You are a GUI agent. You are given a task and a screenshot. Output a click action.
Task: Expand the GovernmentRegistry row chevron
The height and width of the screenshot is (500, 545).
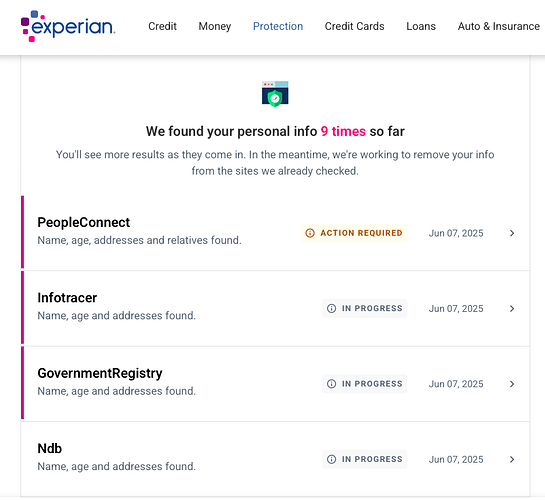pyautogui.click(x=512, y=384)
